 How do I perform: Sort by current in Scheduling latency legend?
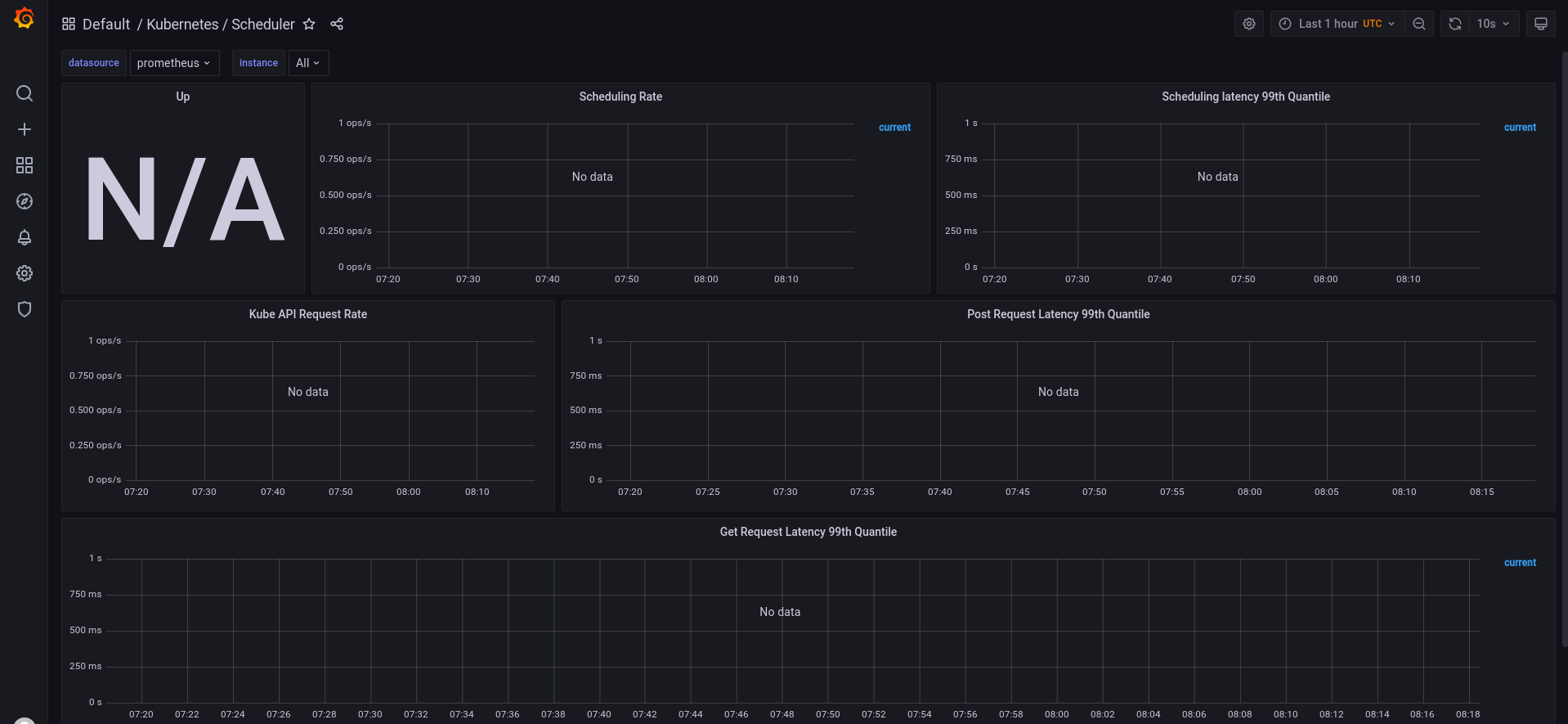1520,128
